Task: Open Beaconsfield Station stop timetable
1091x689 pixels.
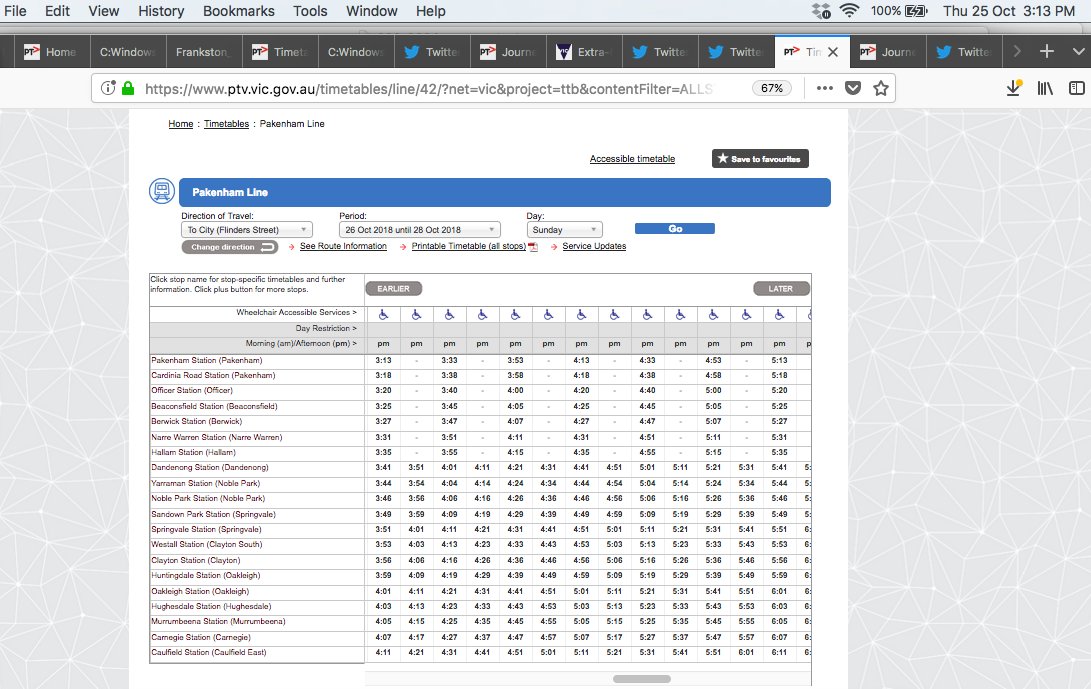Action: coord(214,406)
